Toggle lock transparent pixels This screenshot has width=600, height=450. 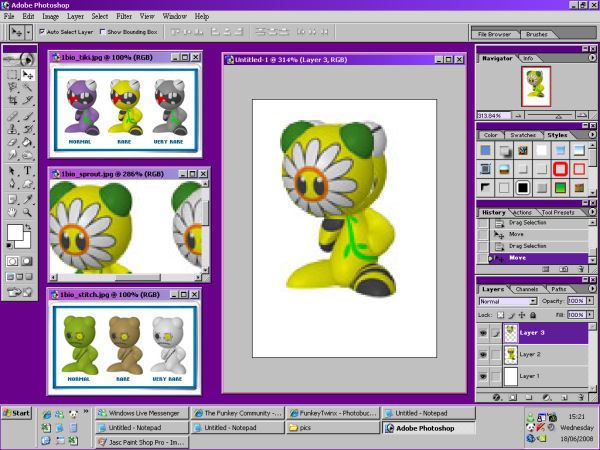coord(500,315)
